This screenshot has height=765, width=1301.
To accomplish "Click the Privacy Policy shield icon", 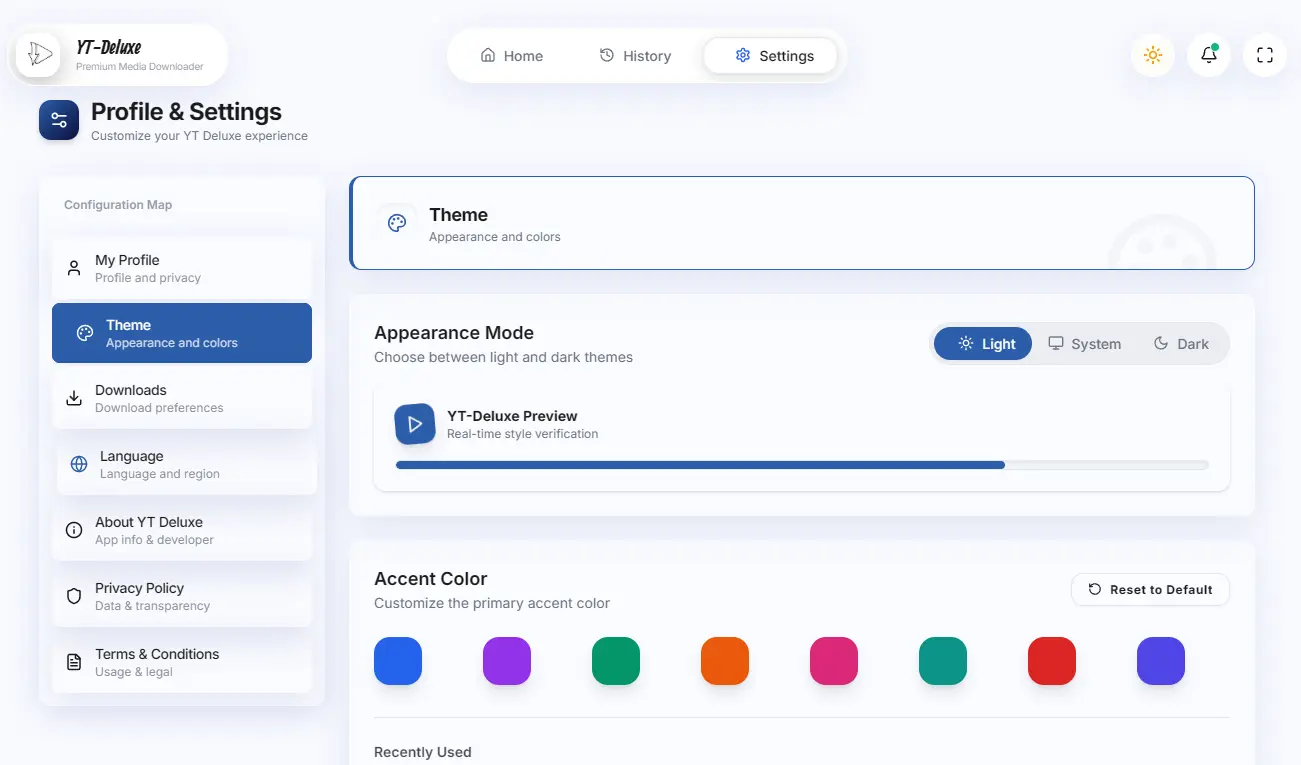I will 74,596.
